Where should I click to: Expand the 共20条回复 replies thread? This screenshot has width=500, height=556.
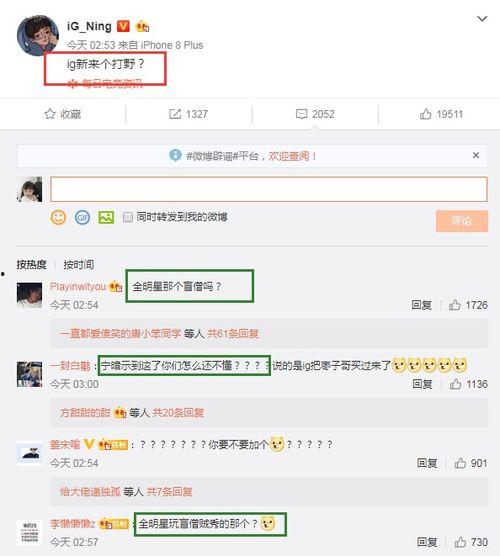coord(178,413)
